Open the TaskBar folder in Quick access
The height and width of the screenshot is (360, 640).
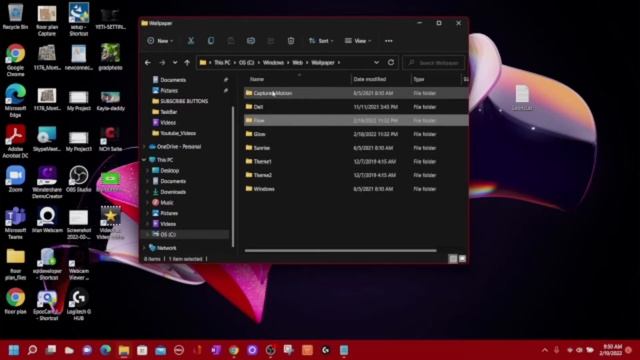point(164,111)
